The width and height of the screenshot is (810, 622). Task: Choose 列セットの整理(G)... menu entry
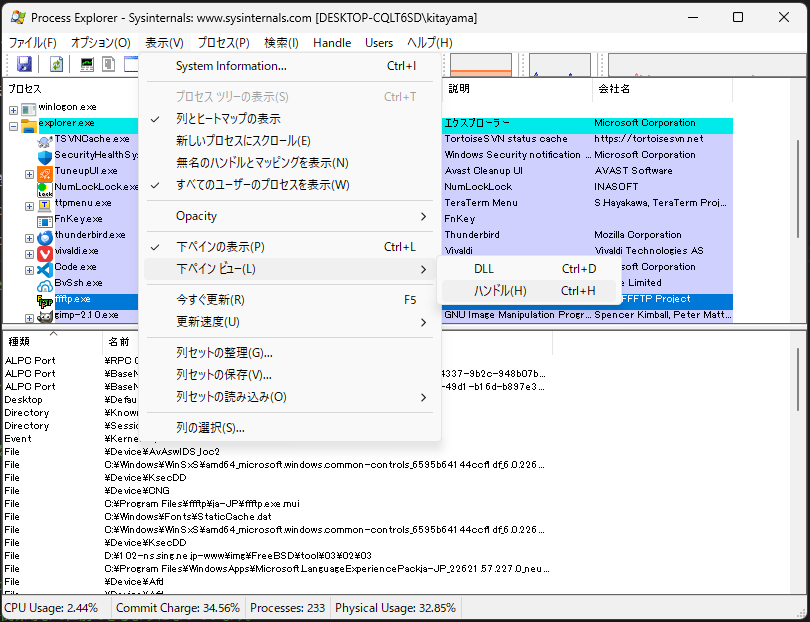pos(289,353)
